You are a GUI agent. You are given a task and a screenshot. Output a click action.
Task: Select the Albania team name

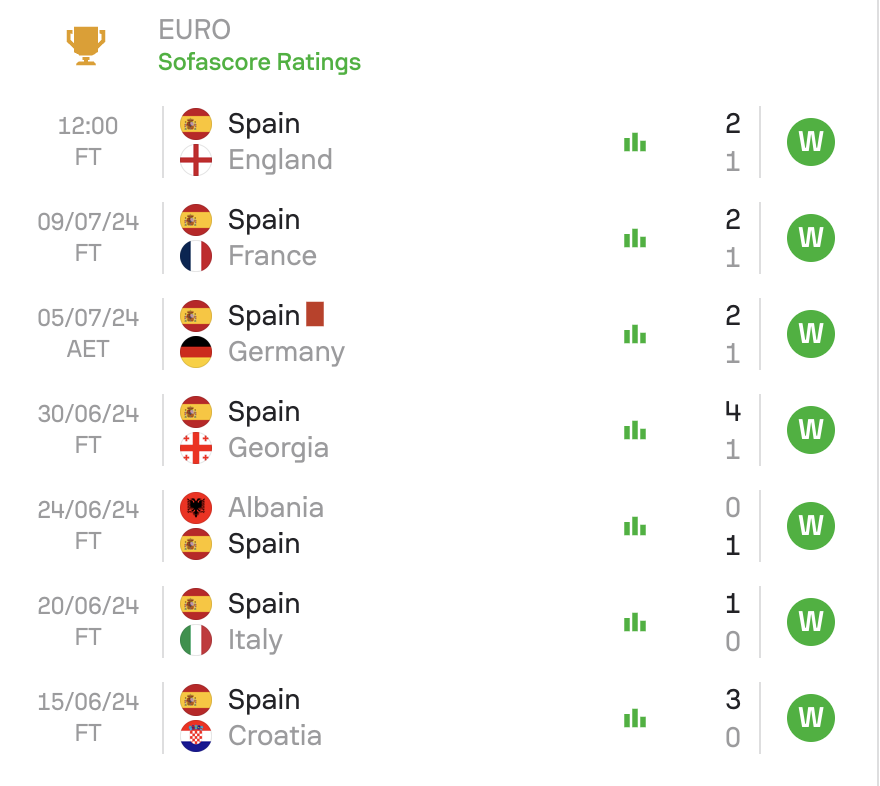tap(276, 508)
